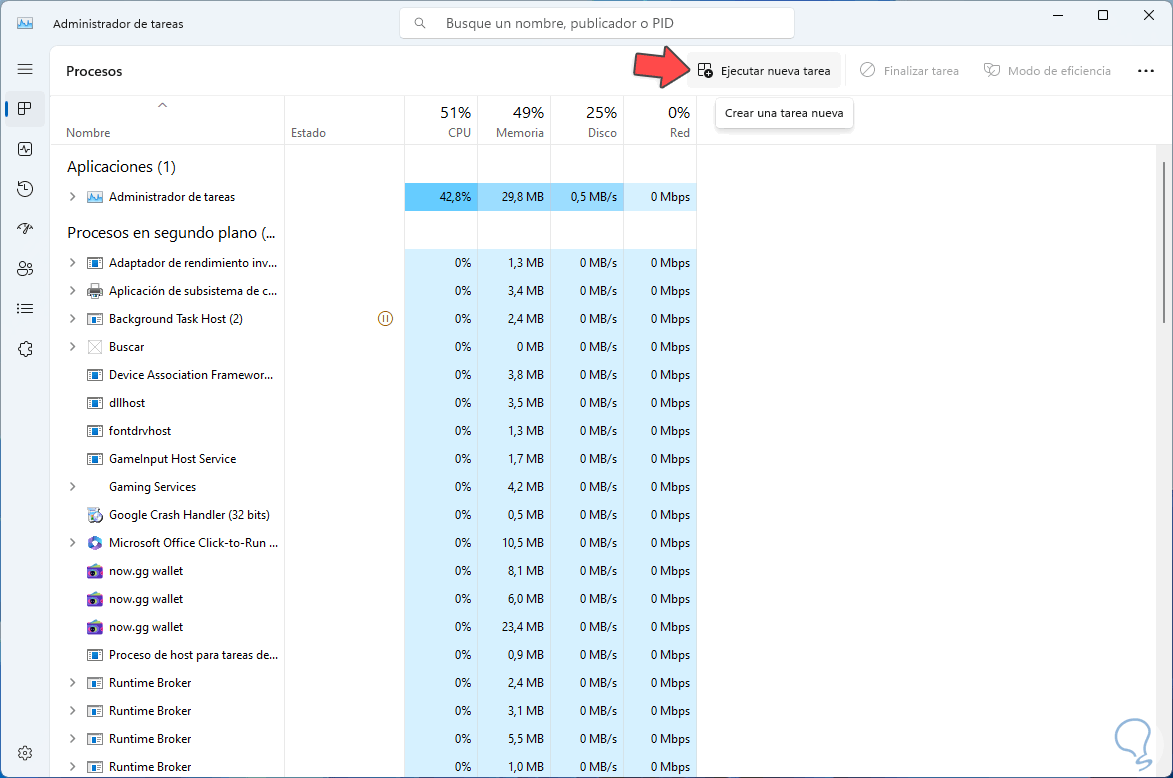This screenshot has height=778, width=1173.
Task: Sort by the Disco column header
Action: click(x=587, y=120)
